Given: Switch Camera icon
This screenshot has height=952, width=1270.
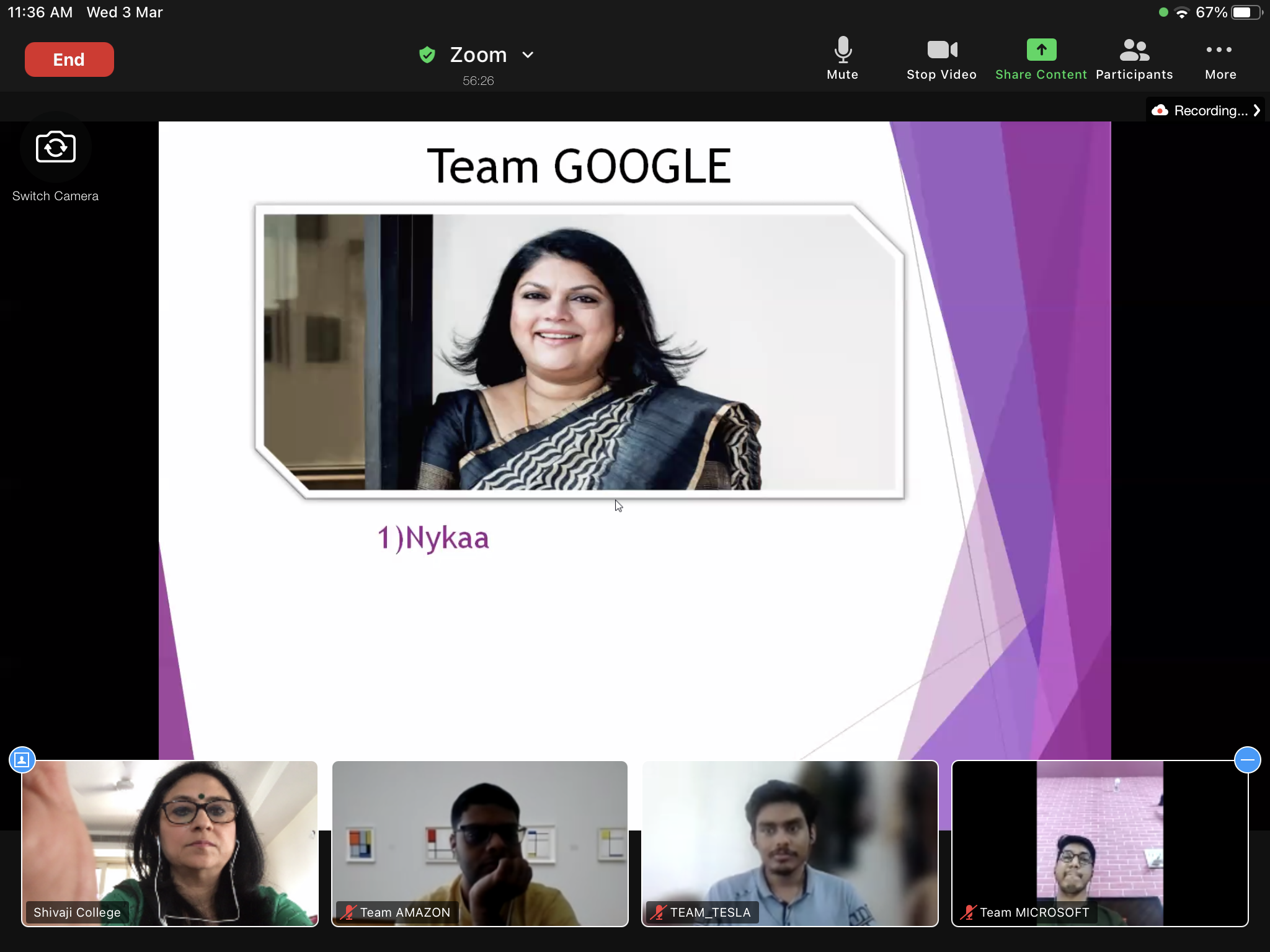Looking at the screenshot, I should click(x=56, y=148).
